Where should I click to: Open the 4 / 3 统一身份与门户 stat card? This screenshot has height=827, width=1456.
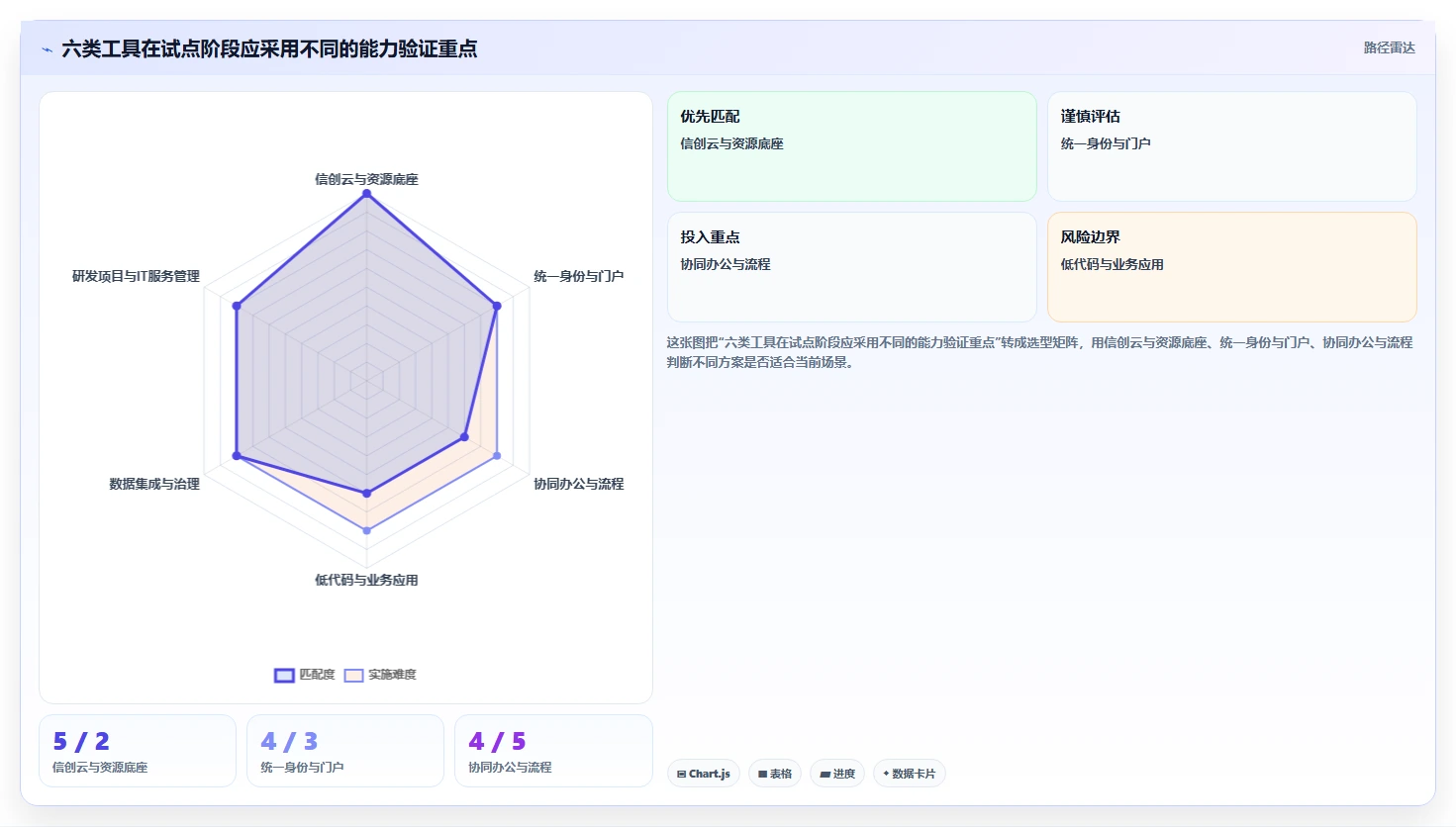[x=345, y=751]
